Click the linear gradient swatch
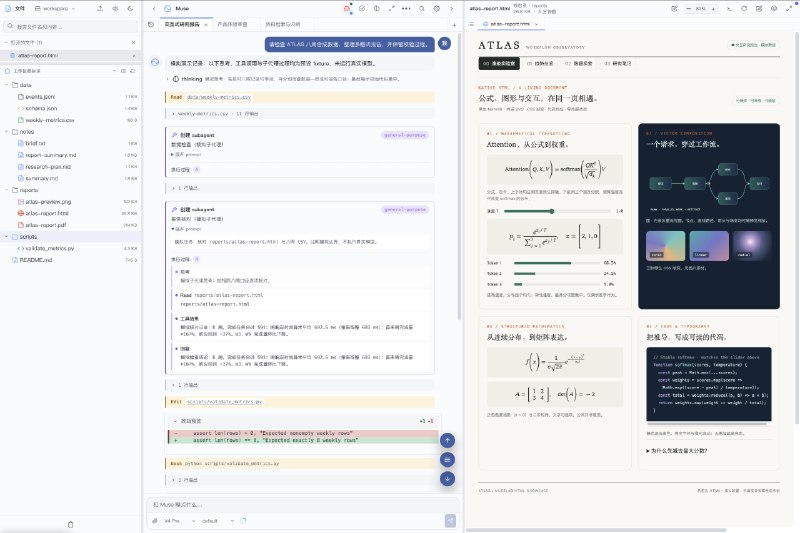Image resolution: width=800 pixels, height=533 pixels. pos(709,246)
